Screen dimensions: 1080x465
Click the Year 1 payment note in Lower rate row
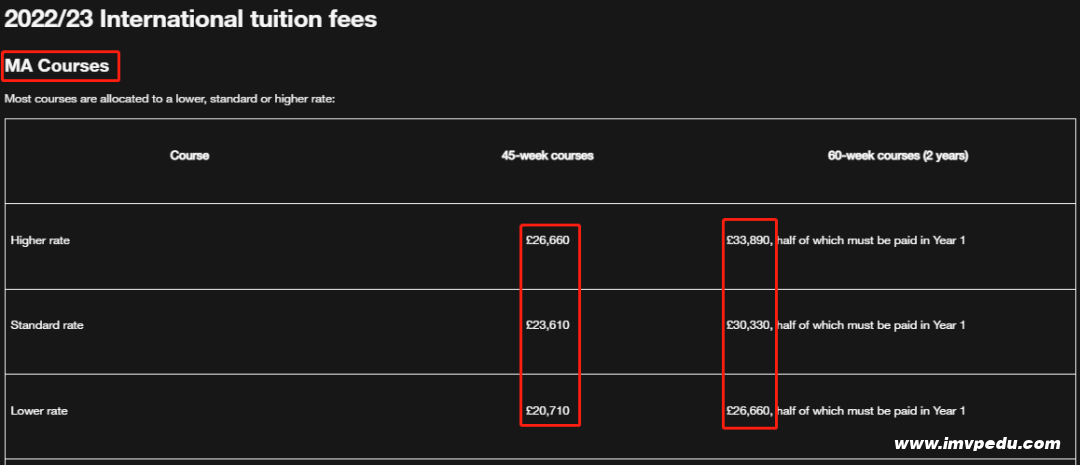pos(871,411)
